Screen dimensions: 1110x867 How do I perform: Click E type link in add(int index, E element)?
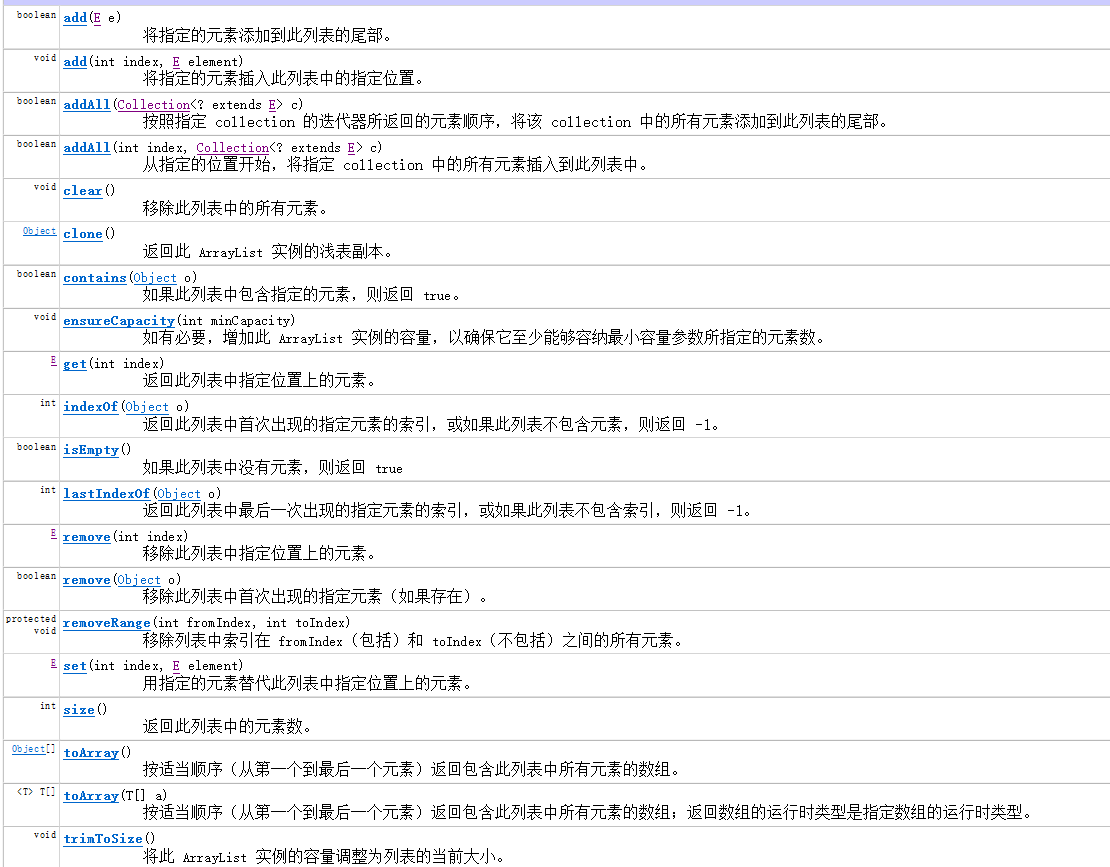pyautogui.click(x=176, y=62)
